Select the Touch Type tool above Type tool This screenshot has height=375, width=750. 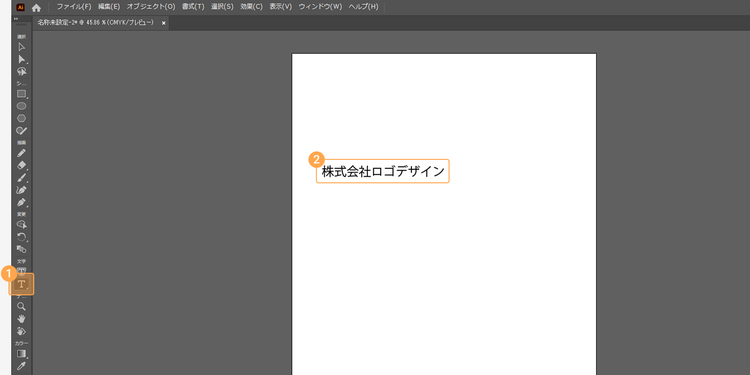click(x=22, y=270)
